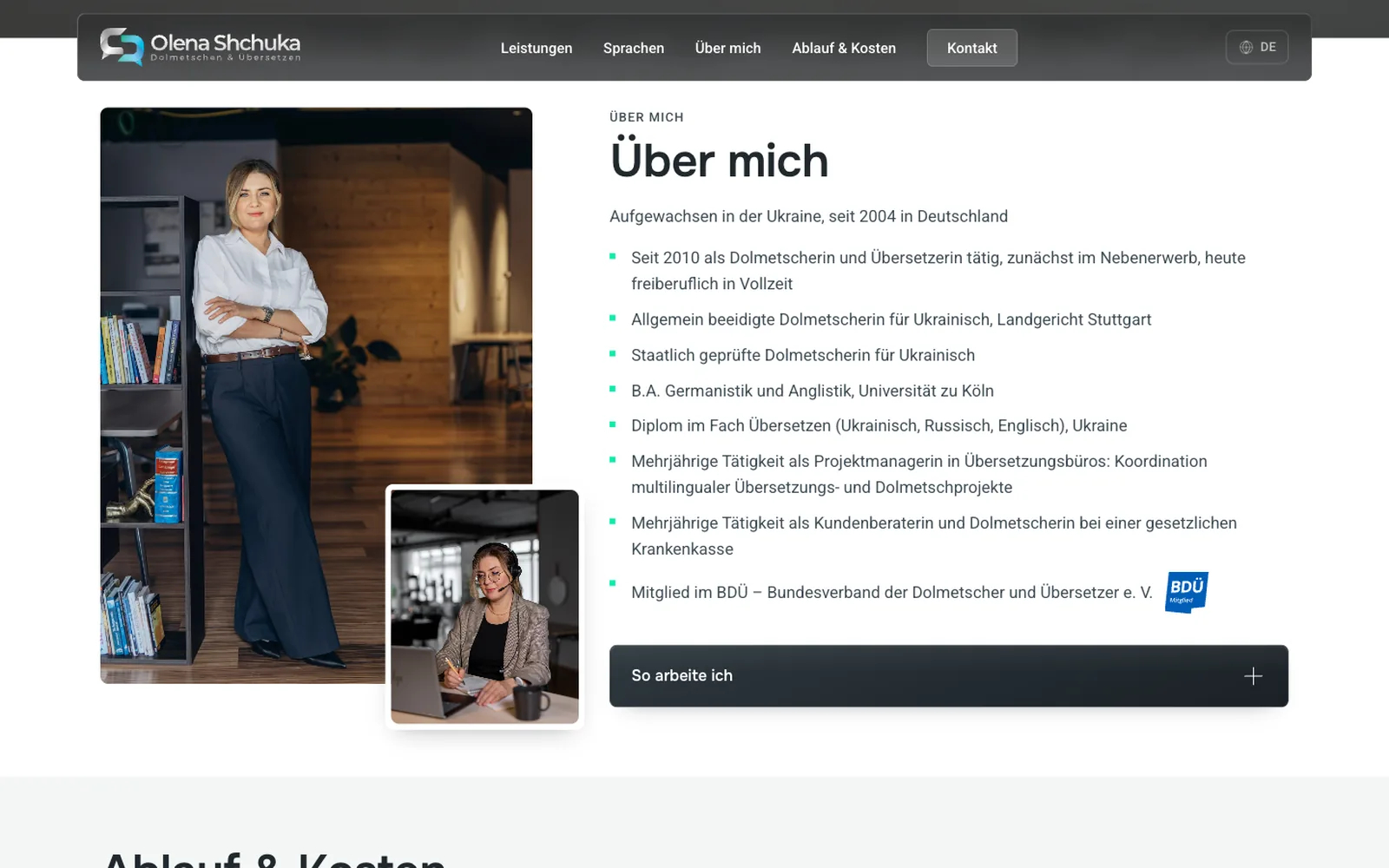Open the DE language selector
The width and height of the screenshot is (1389, 868).
pos(1257,47)
